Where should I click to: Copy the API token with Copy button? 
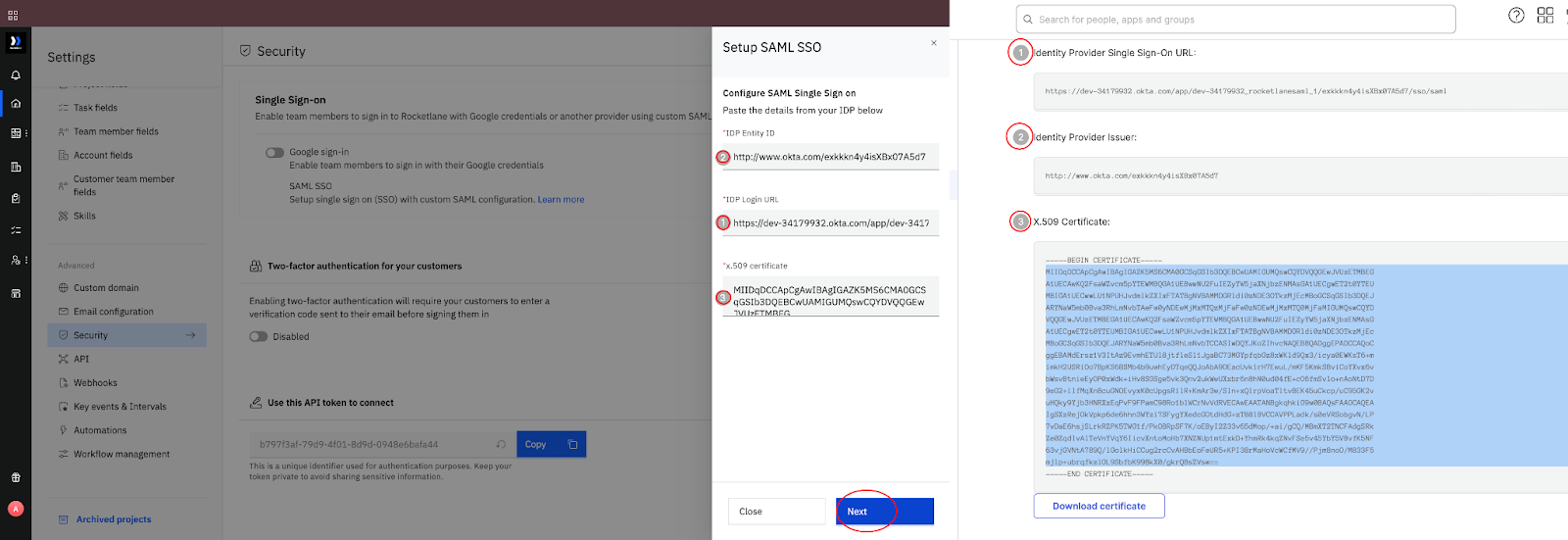552,444
